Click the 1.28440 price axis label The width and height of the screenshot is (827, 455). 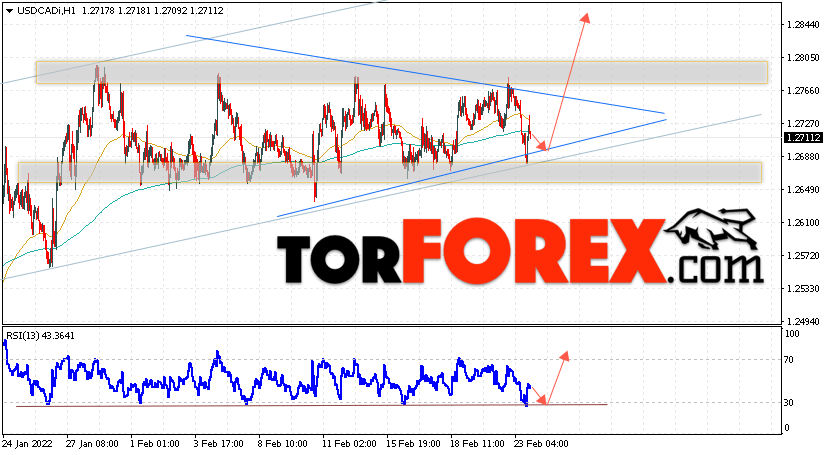(803, 25)
